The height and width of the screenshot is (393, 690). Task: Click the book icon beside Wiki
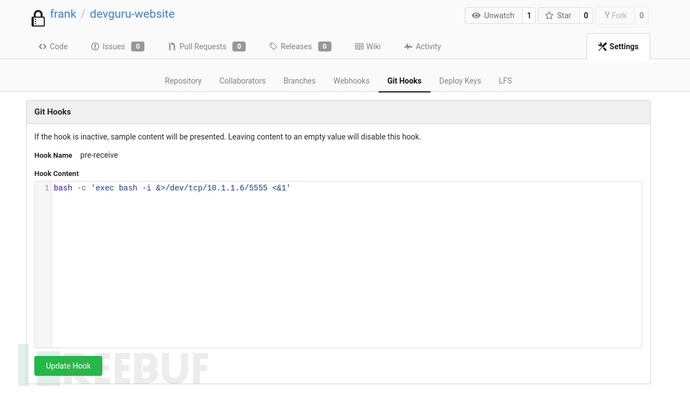coord(359,47)
